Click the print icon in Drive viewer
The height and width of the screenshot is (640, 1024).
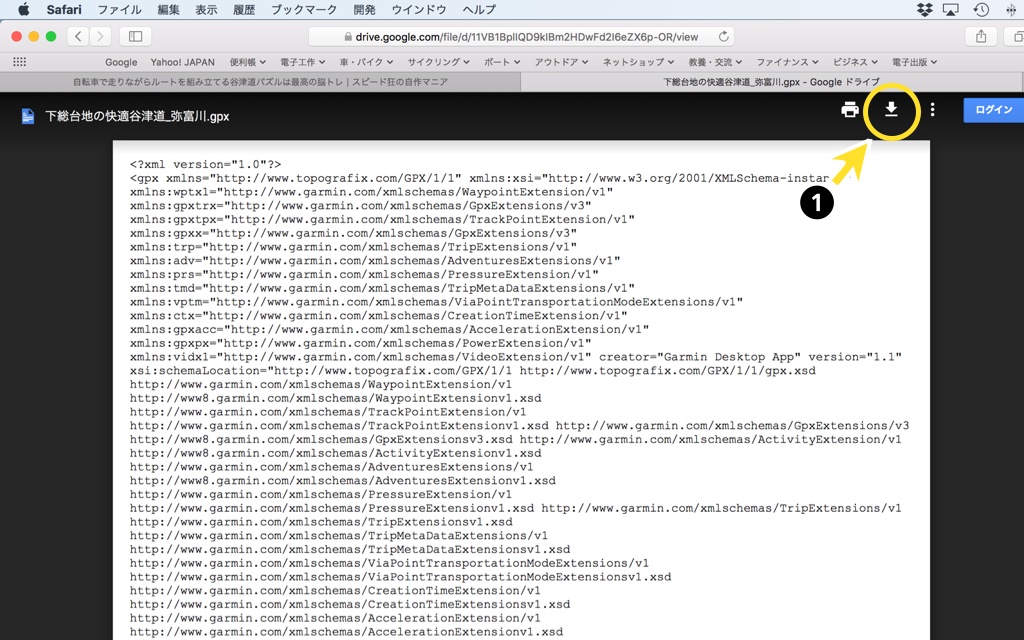tap(850, 110)
